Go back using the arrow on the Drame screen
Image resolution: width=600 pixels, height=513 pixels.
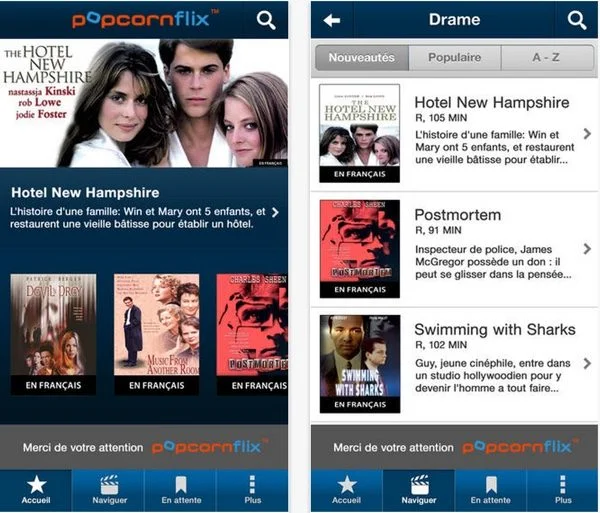tap(332, 20)
